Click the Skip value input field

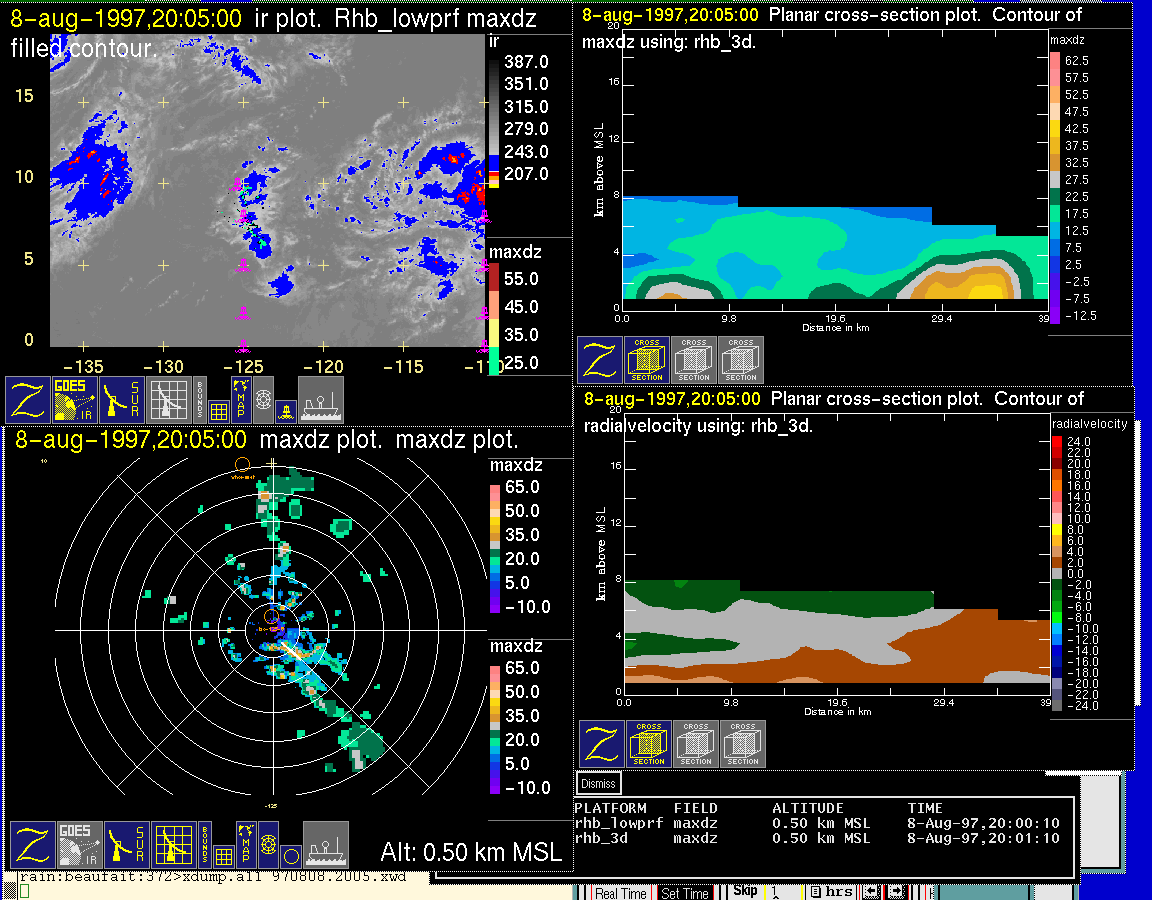pyautogui.click(x=785, y=892)
